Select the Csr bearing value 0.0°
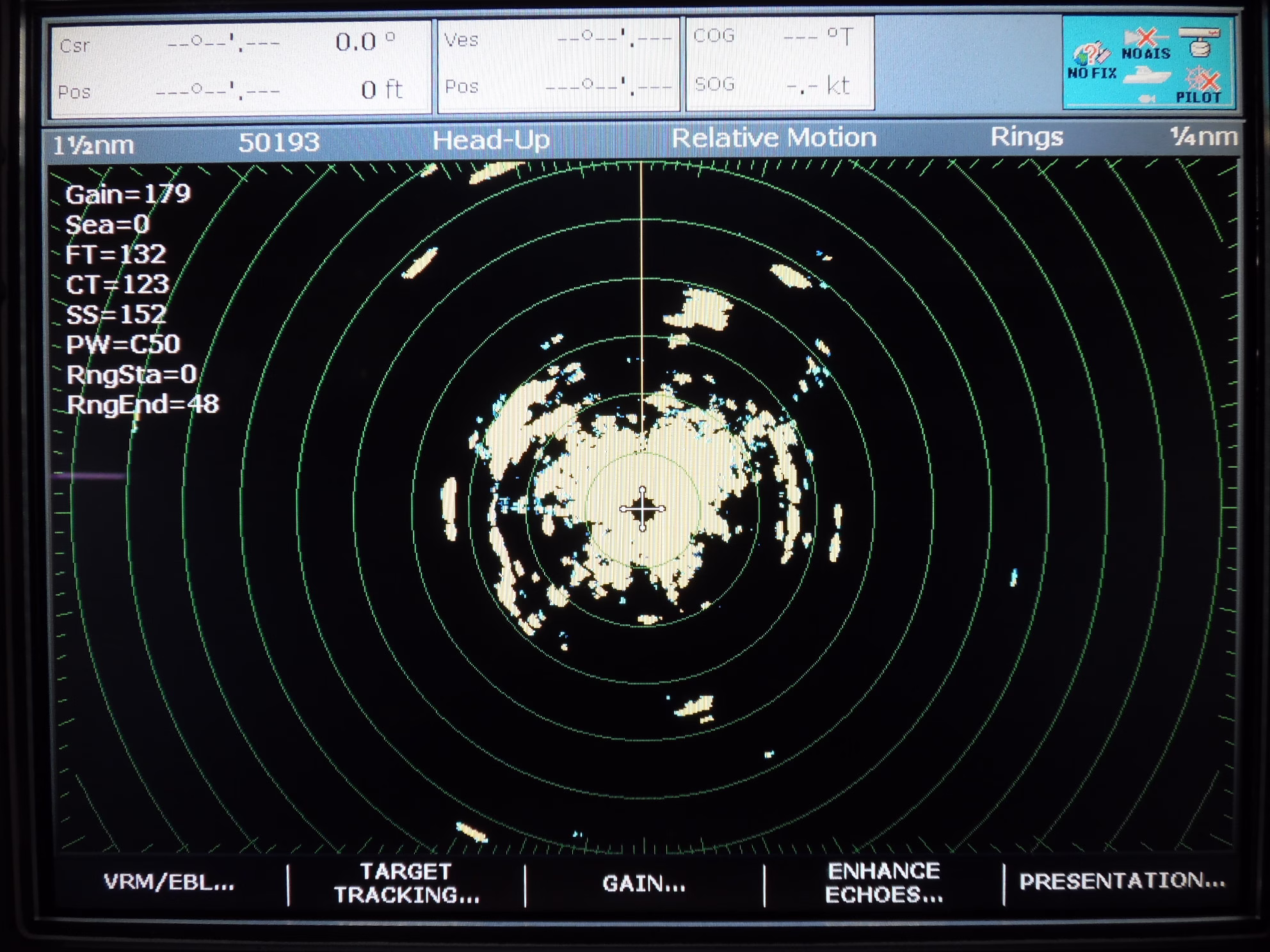This screenshot has height=952, width=1270. pyautogui.click(x=366, y=42)
